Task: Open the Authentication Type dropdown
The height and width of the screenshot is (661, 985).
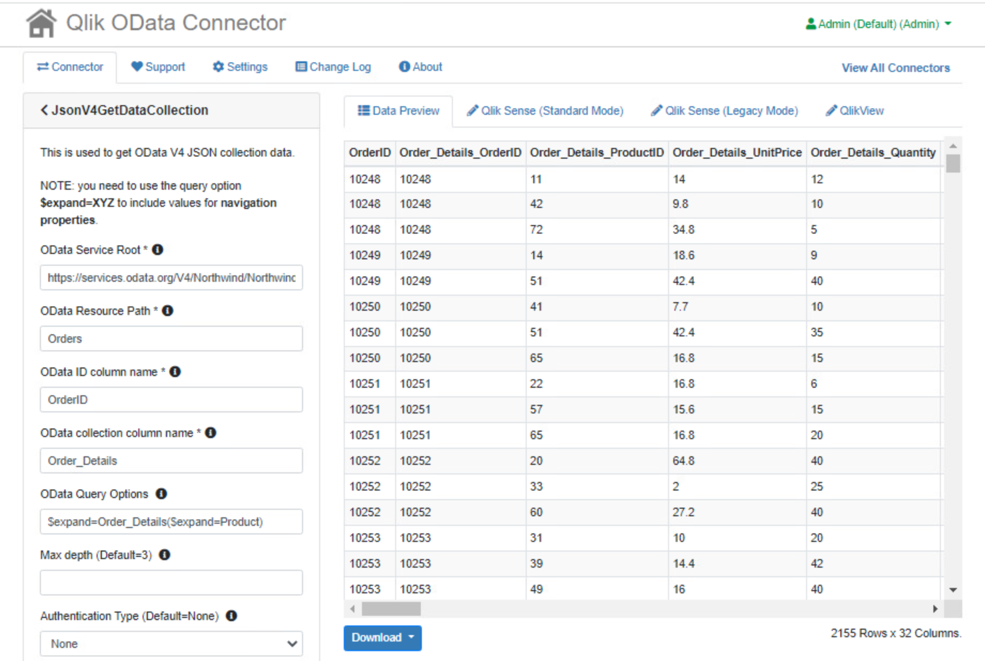Action: pyautogui.click(x=171, y=644)
